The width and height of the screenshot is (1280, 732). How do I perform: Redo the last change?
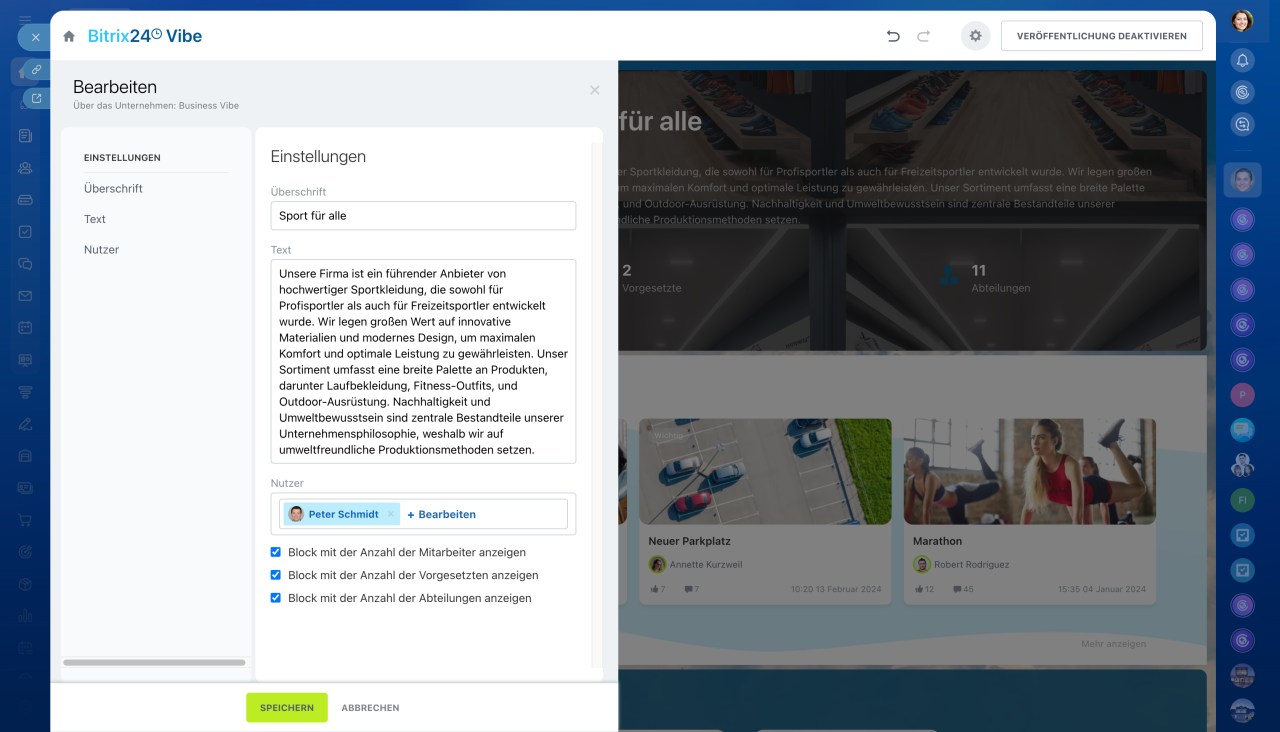pyautogui.click(x=923, y=36)
